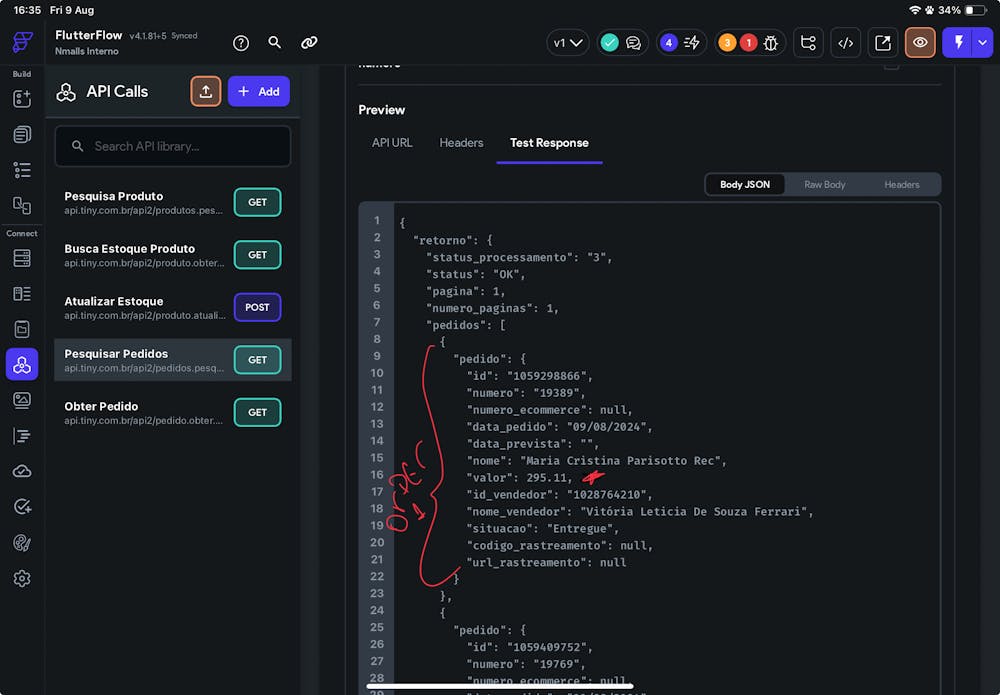Select the Obter Pedido API call
The image size is (1000, 695).
click(x=173, y=413)
